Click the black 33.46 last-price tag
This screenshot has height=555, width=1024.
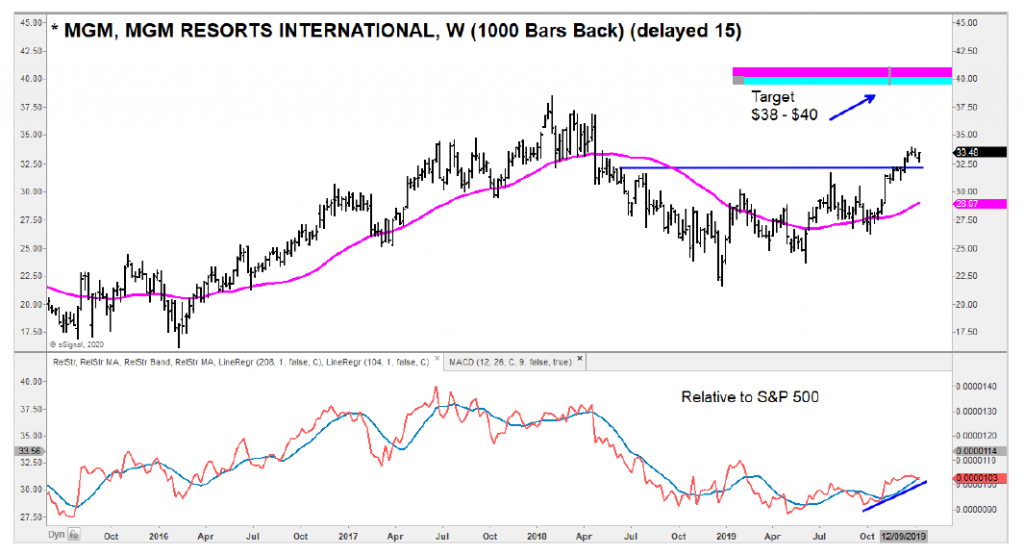pyautogui.click(x=980, y=152)
